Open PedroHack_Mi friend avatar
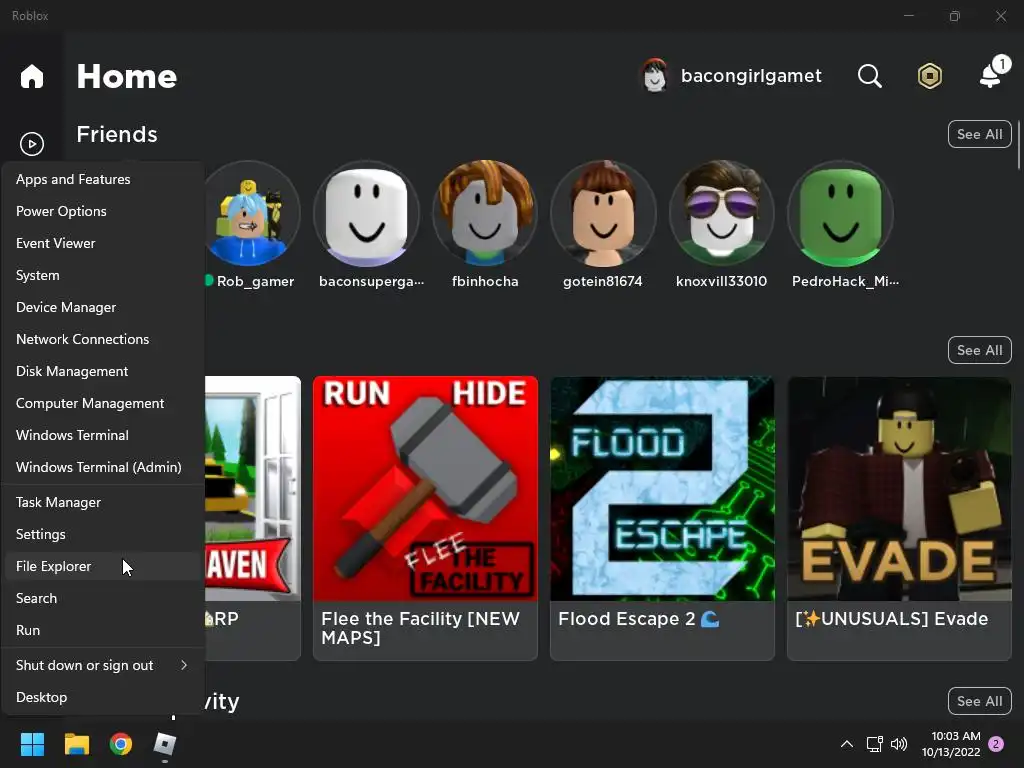1024x768 pixels. [x=840, y=214]
